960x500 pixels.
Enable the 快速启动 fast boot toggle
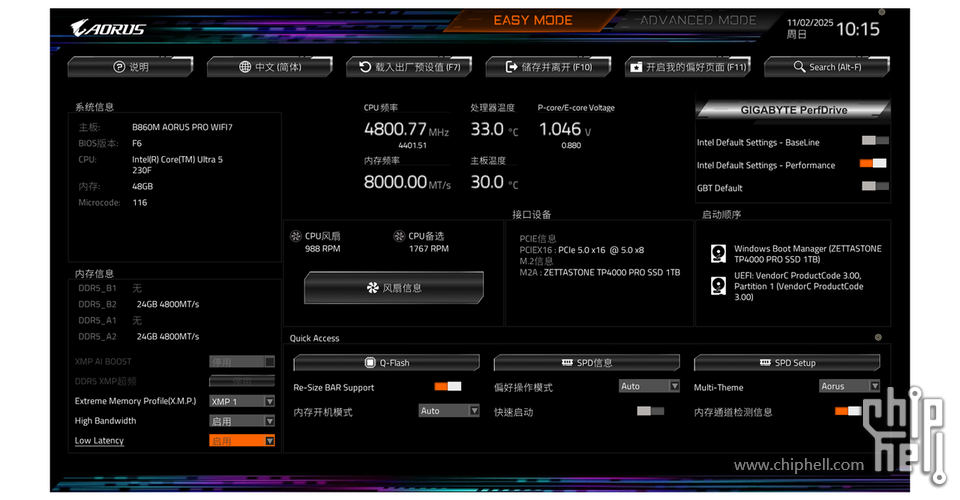coord(650,411)
